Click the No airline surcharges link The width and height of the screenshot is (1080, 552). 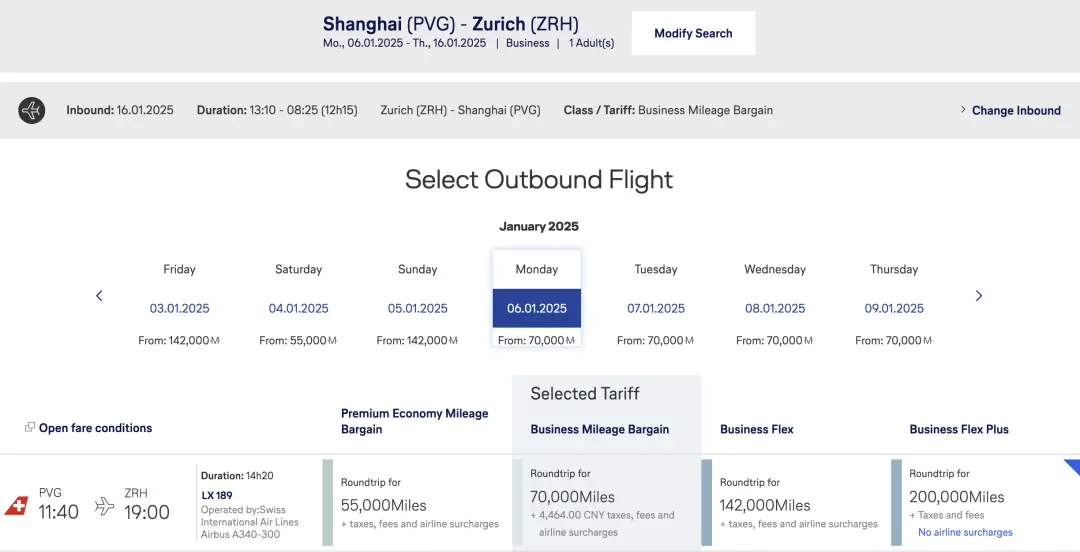tap(965, 532)
